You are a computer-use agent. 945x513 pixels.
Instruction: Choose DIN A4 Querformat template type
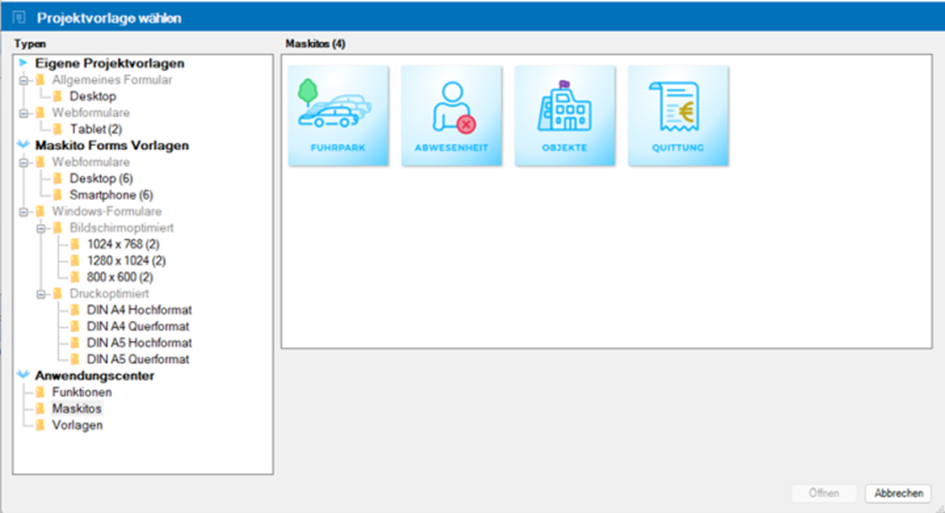138,327
